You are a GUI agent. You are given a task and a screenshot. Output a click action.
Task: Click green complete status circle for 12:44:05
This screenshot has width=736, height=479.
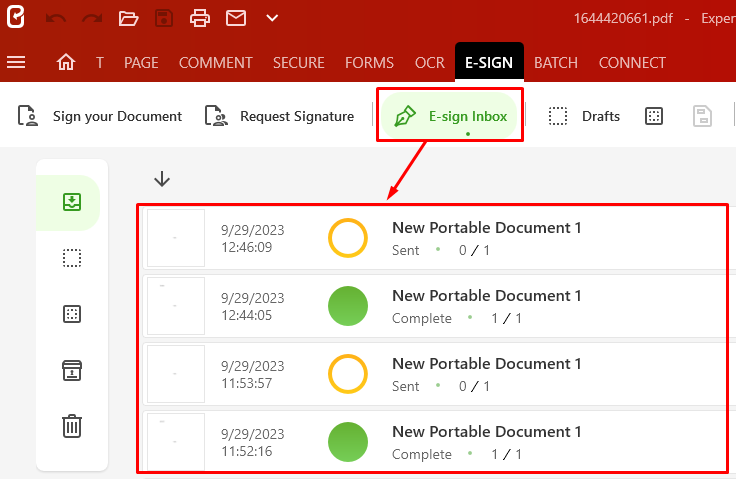348,306
